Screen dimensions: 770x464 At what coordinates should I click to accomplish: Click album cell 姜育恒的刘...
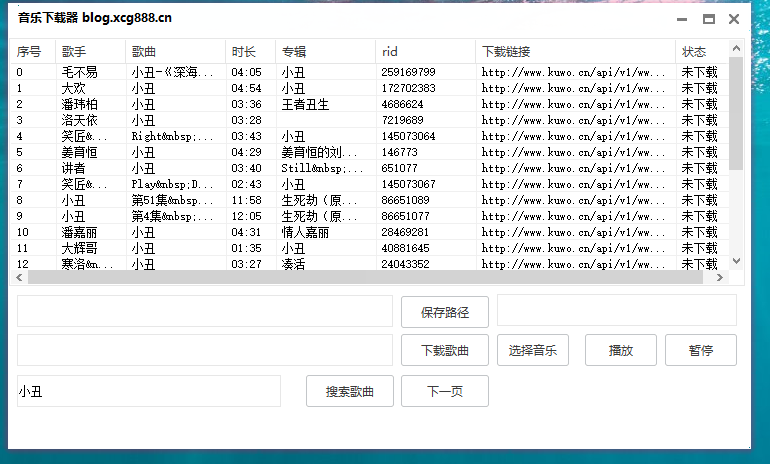click(x=319, y=152)
